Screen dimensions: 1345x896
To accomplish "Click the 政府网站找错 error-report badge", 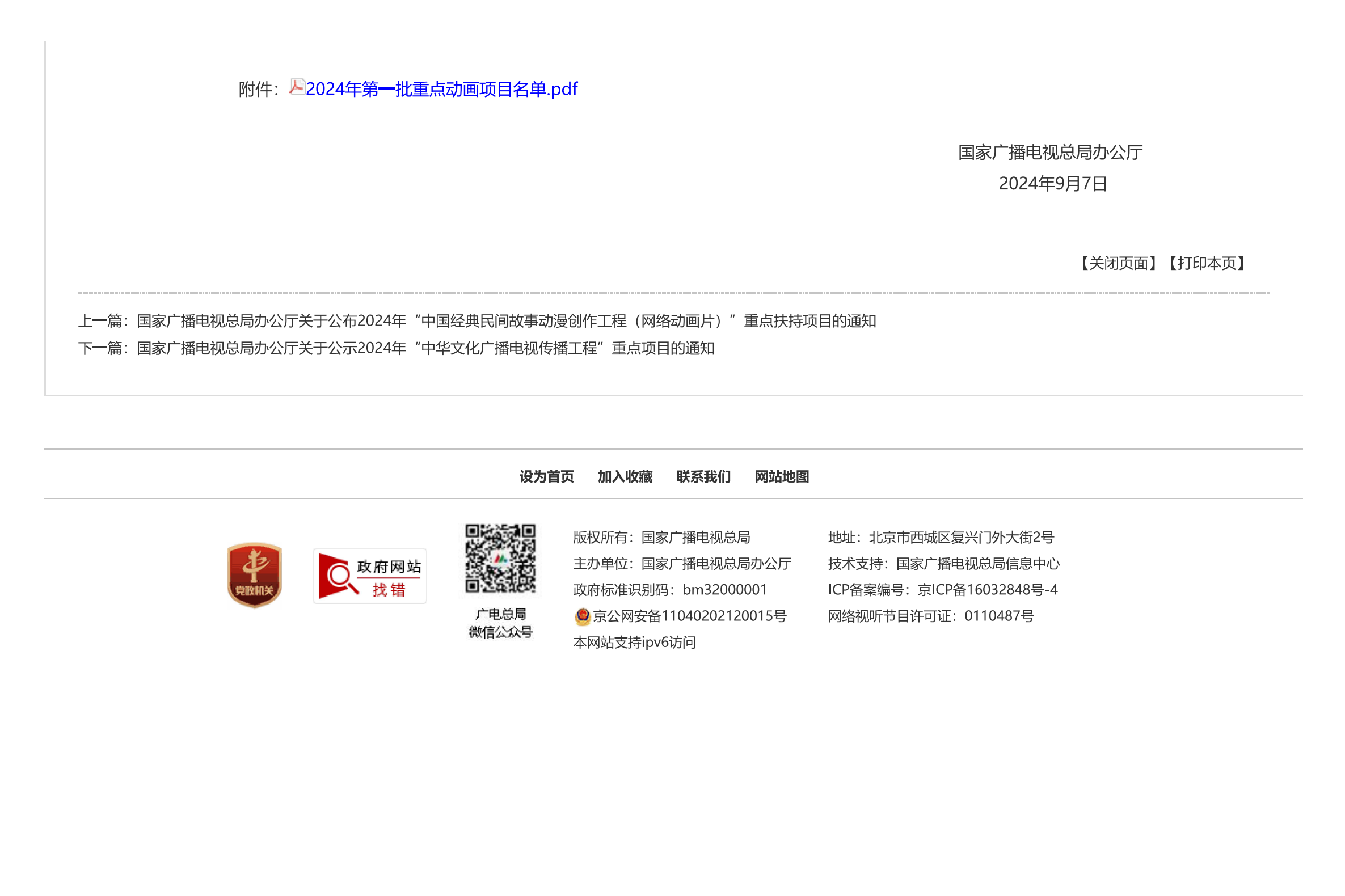I will tap(369, 576).
